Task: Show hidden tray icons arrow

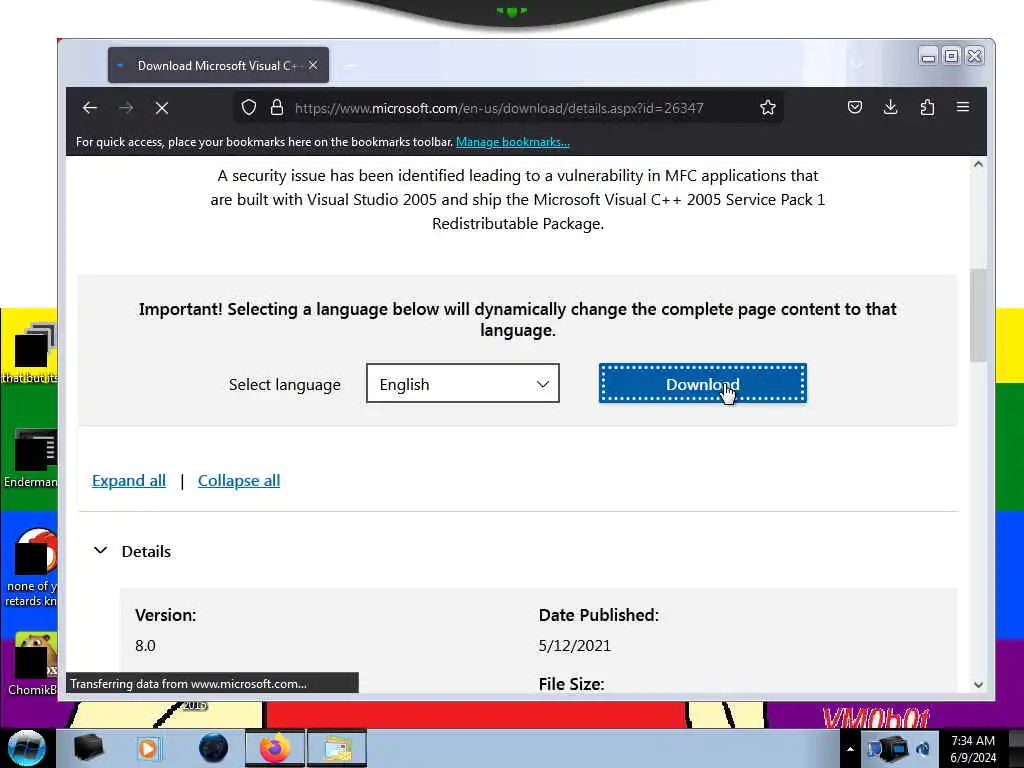Action: pos(850,749)
